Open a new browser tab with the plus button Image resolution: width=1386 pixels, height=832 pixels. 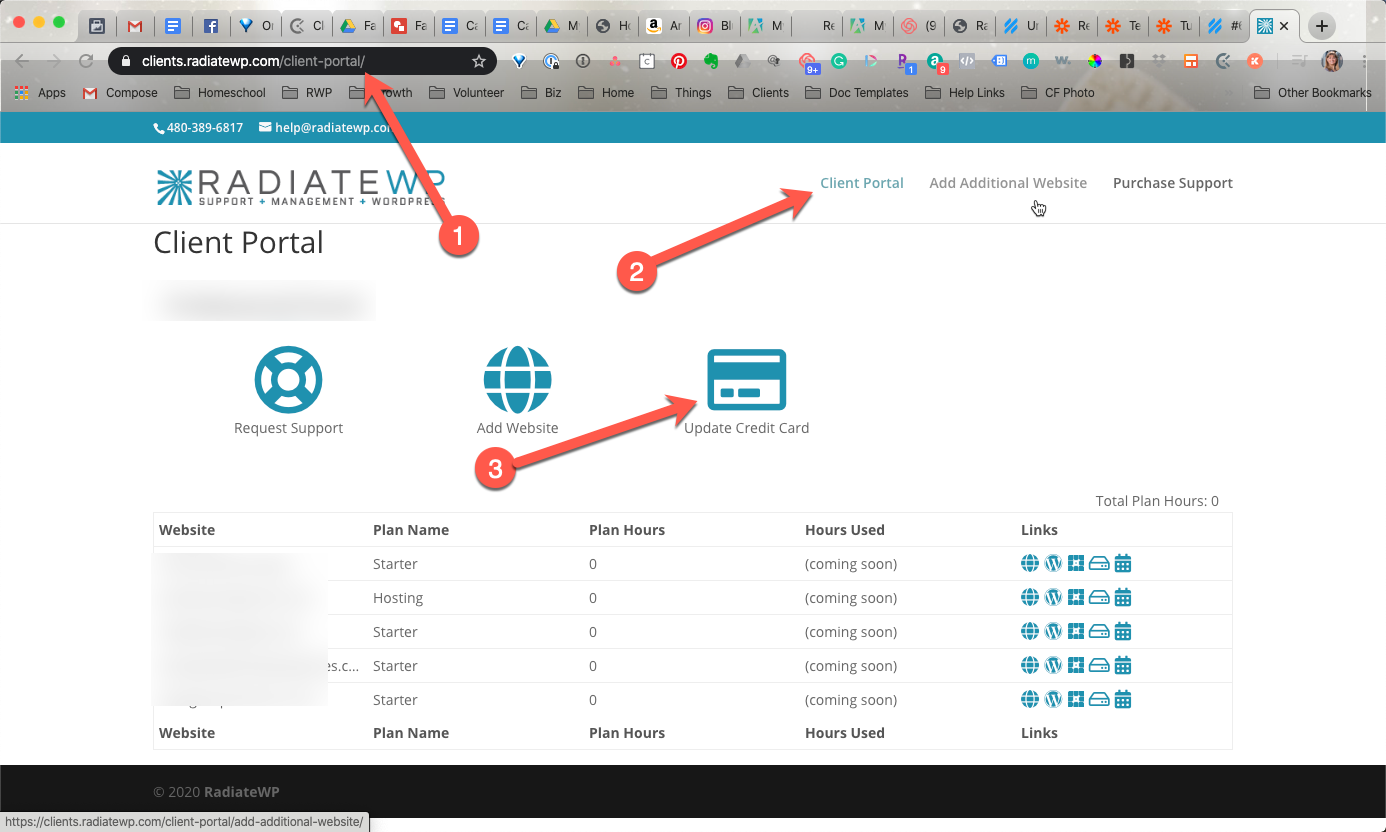(x=1322, y=26)
